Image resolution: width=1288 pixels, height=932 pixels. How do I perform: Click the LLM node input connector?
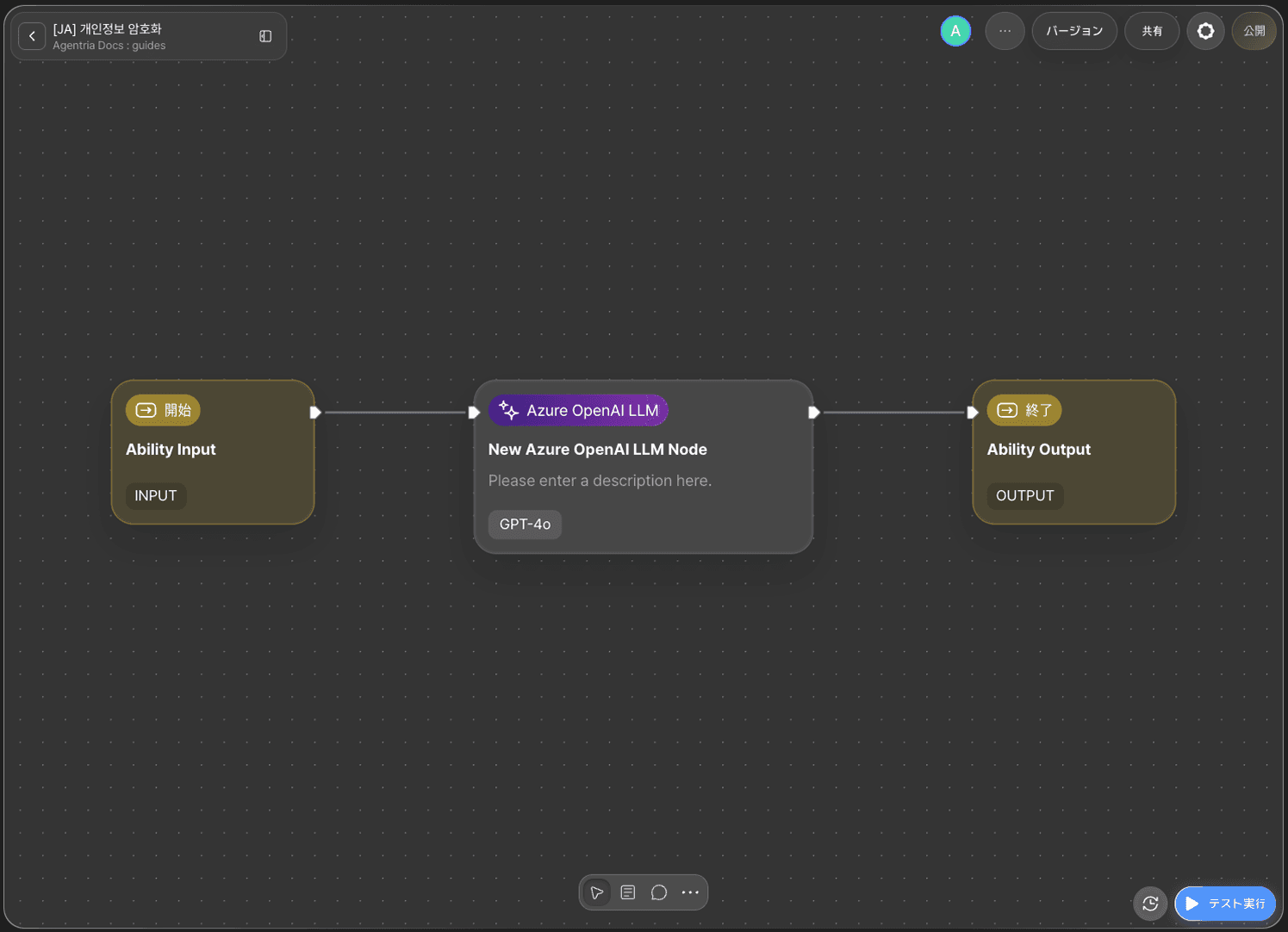(x=474, y=413)
